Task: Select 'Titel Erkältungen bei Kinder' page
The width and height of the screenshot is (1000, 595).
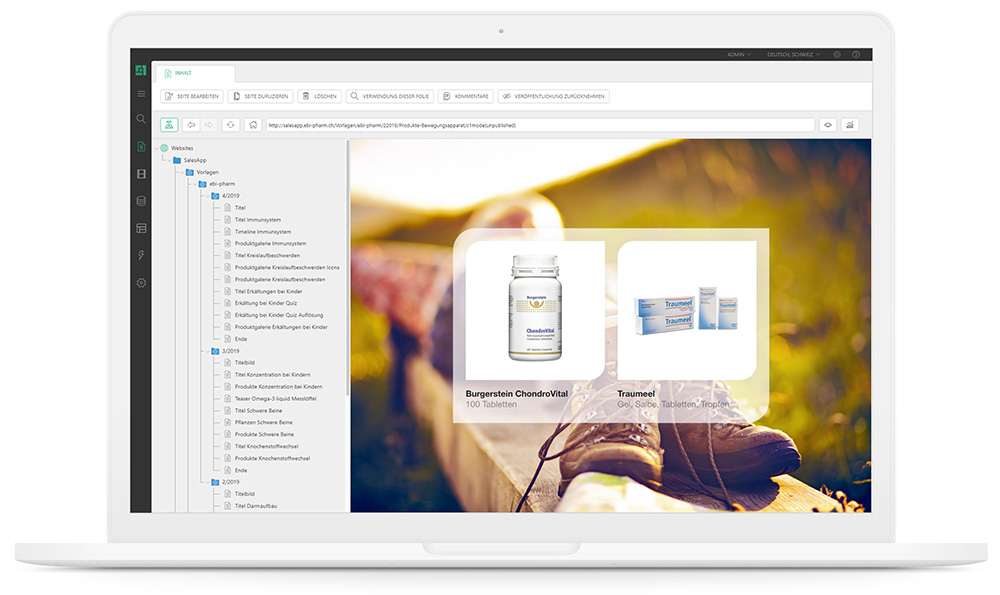Action: [268, 291]
